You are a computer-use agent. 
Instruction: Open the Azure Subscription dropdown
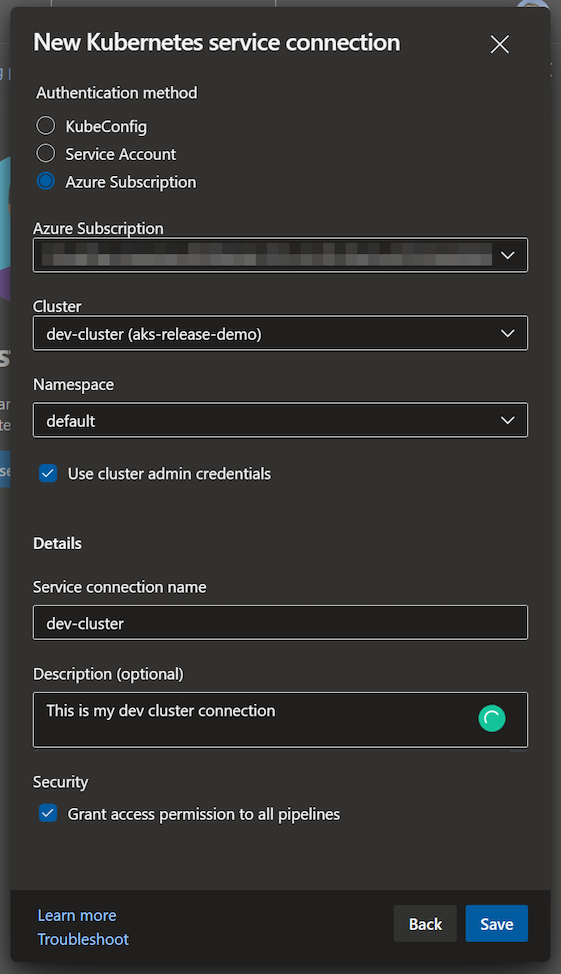pos(280,255)
